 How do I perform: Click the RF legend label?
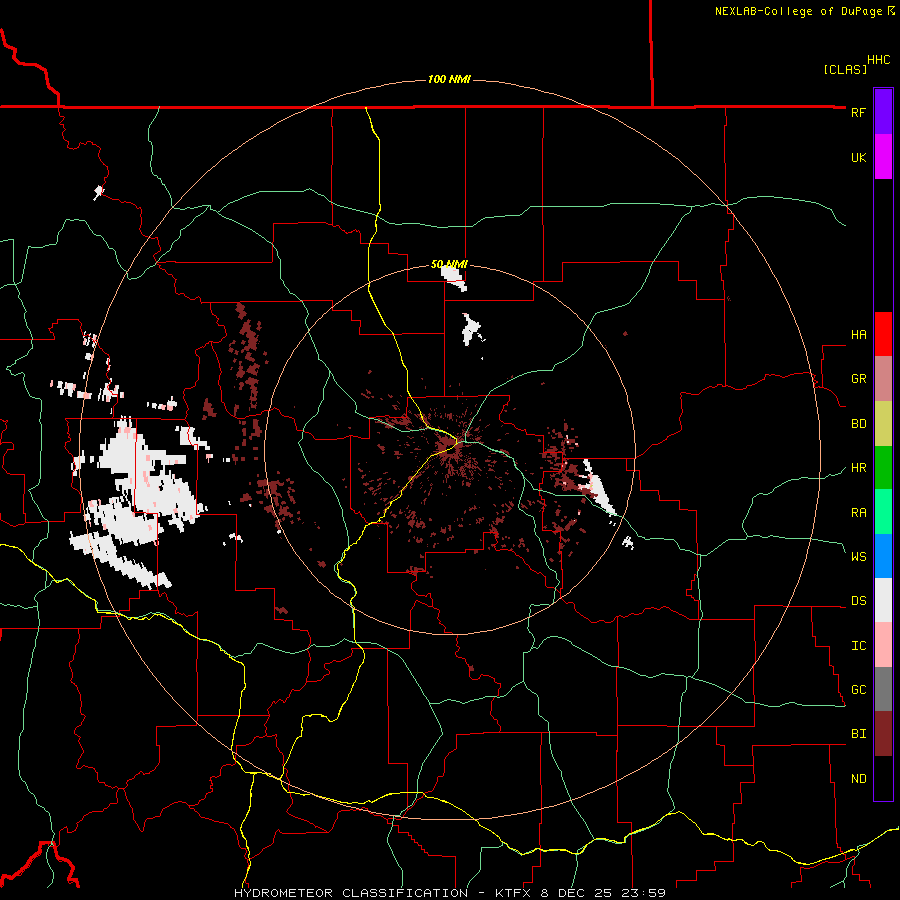(858, 112)
